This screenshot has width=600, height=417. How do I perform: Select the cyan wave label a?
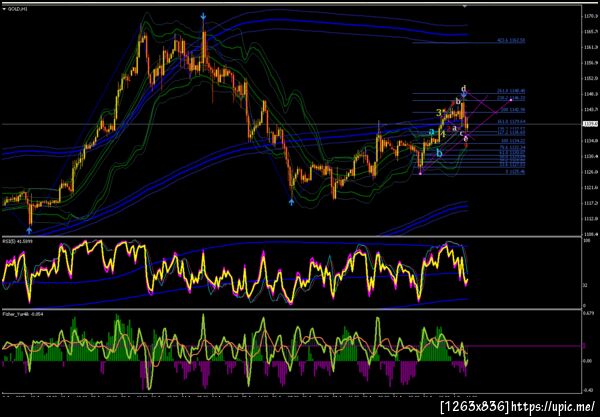point(431,132)
